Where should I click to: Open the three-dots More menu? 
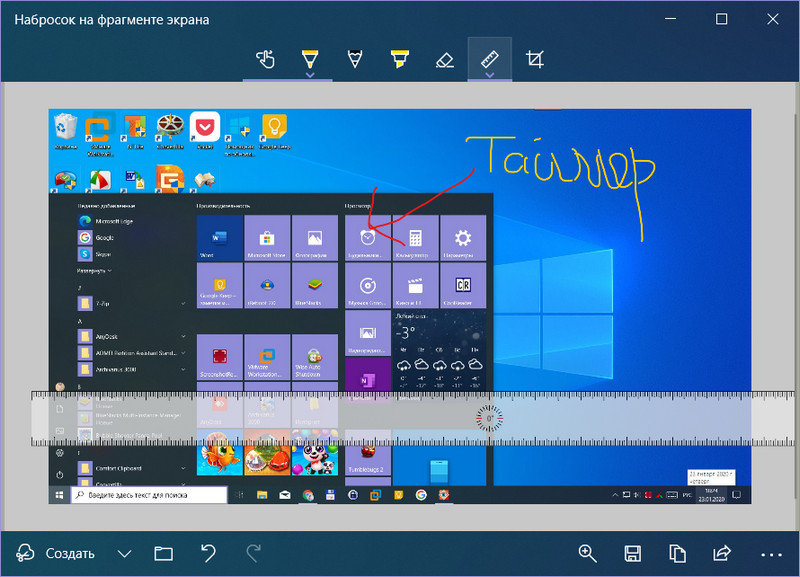771,555
